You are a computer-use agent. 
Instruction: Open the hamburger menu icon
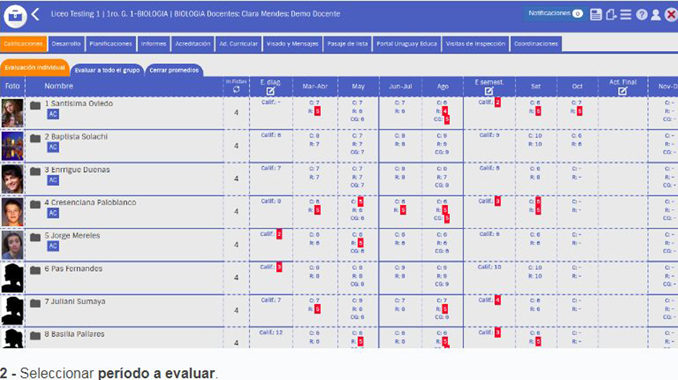click(626, 14)
